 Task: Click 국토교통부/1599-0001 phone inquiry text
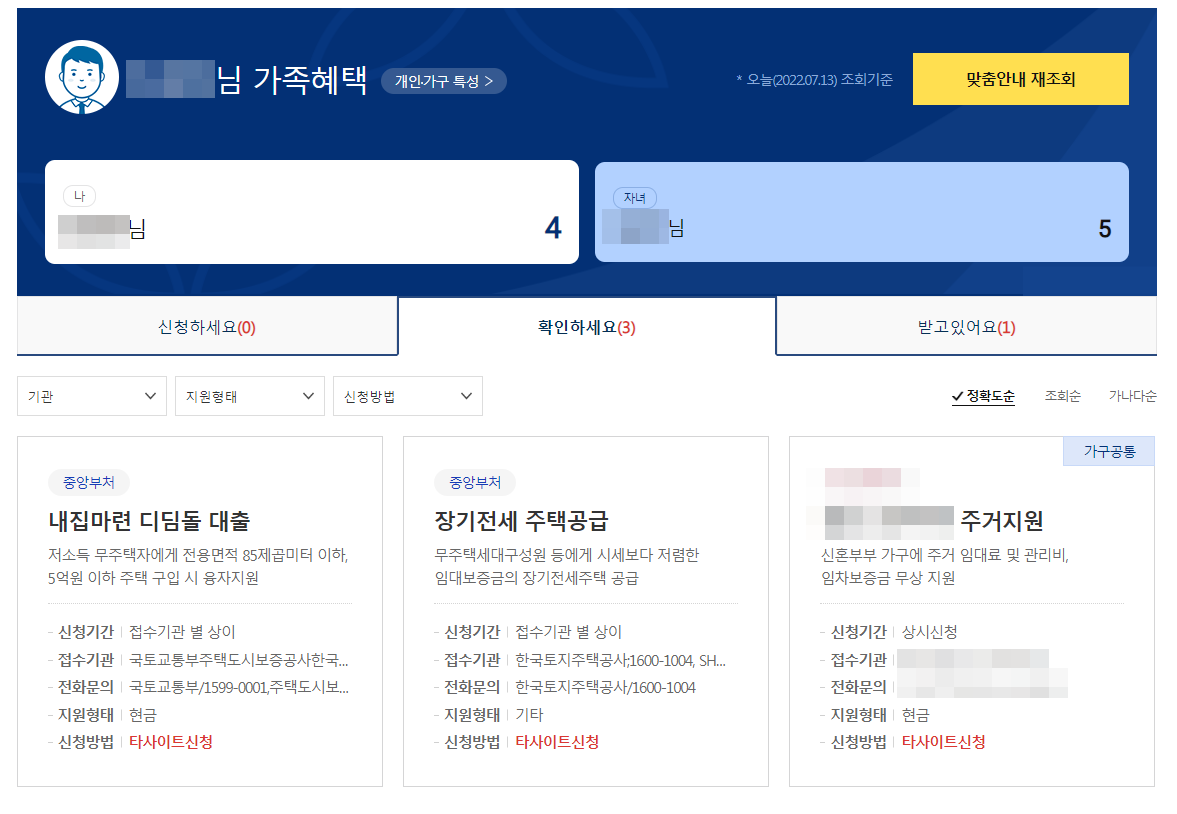tap(239, 687)
